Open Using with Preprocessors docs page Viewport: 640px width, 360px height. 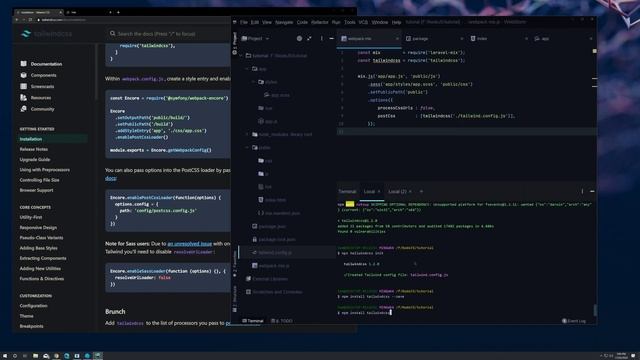pos(44,170)
